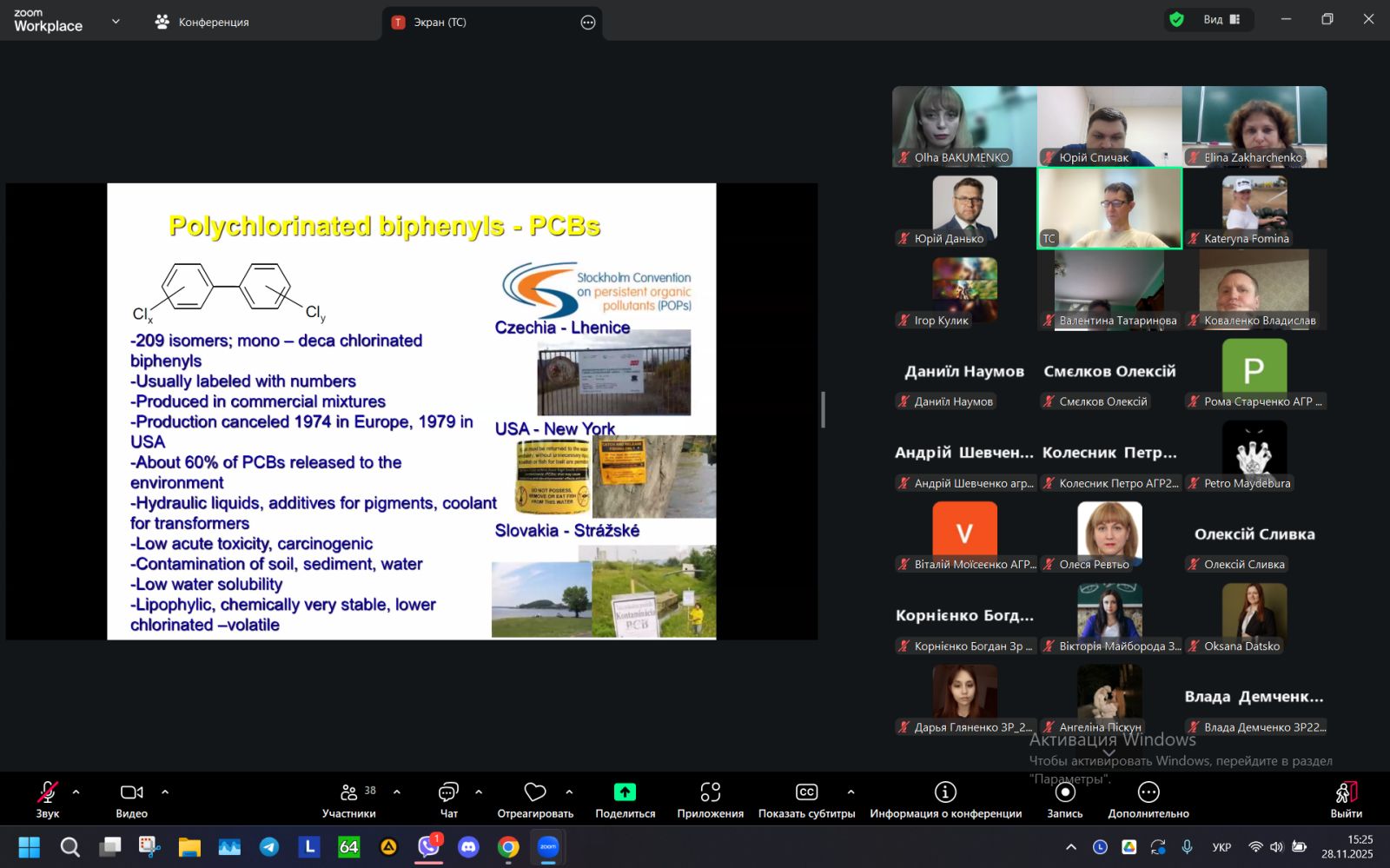Open the Вид view layout button

pyautogui.click(x=1221, y=20)
